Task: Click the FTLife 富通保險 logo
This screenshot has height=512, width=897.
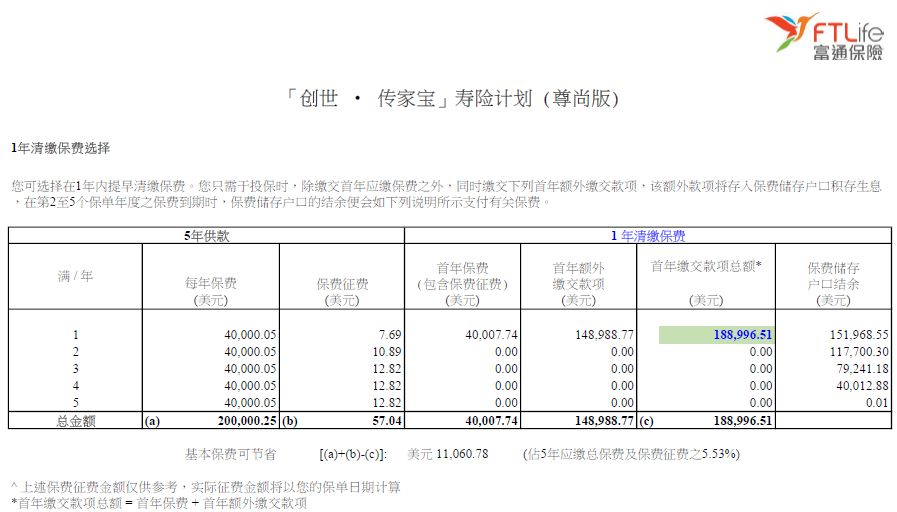Action: tap(825, 36)
